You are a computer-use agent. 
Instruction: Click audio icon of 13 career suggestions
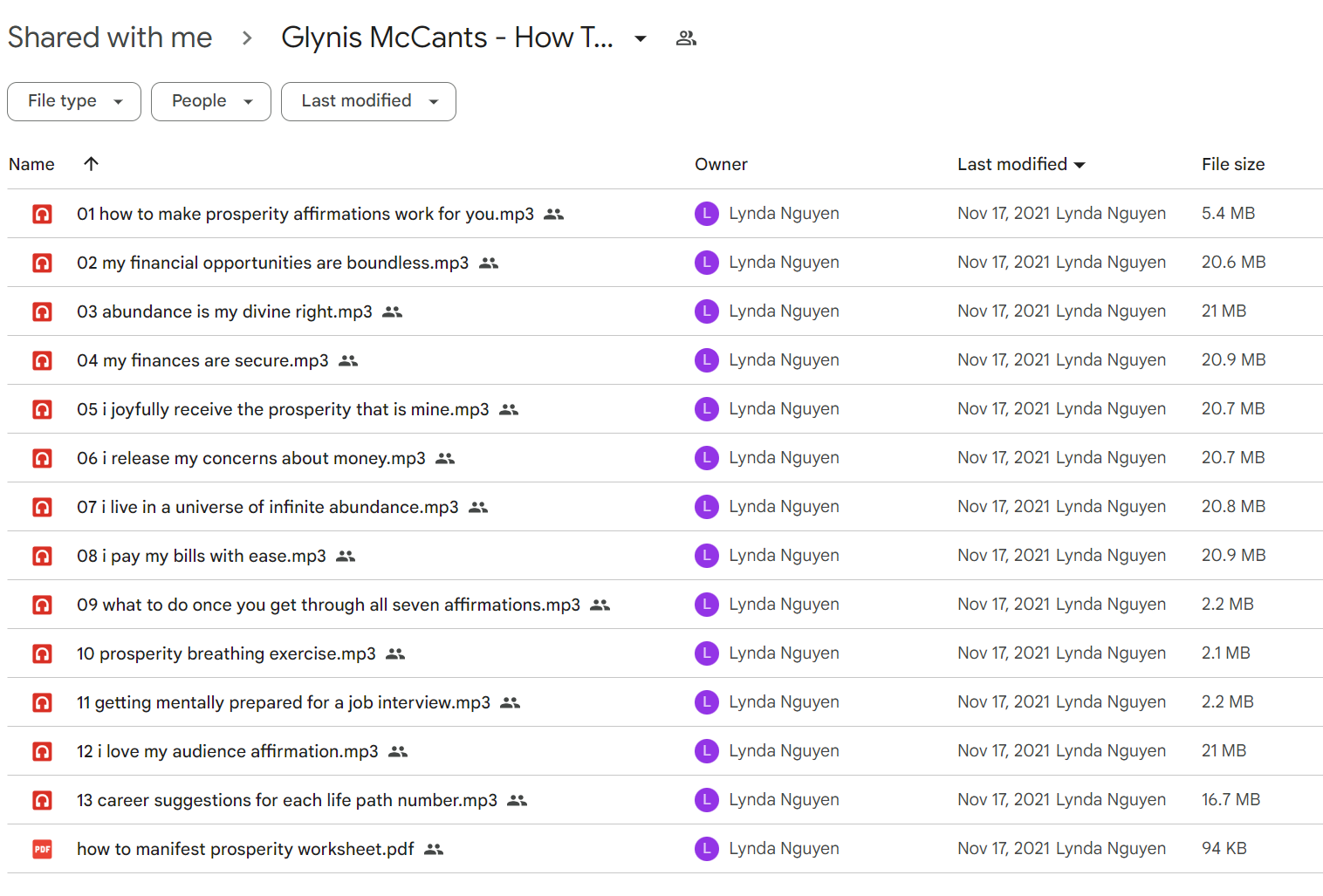pos(42,800)
